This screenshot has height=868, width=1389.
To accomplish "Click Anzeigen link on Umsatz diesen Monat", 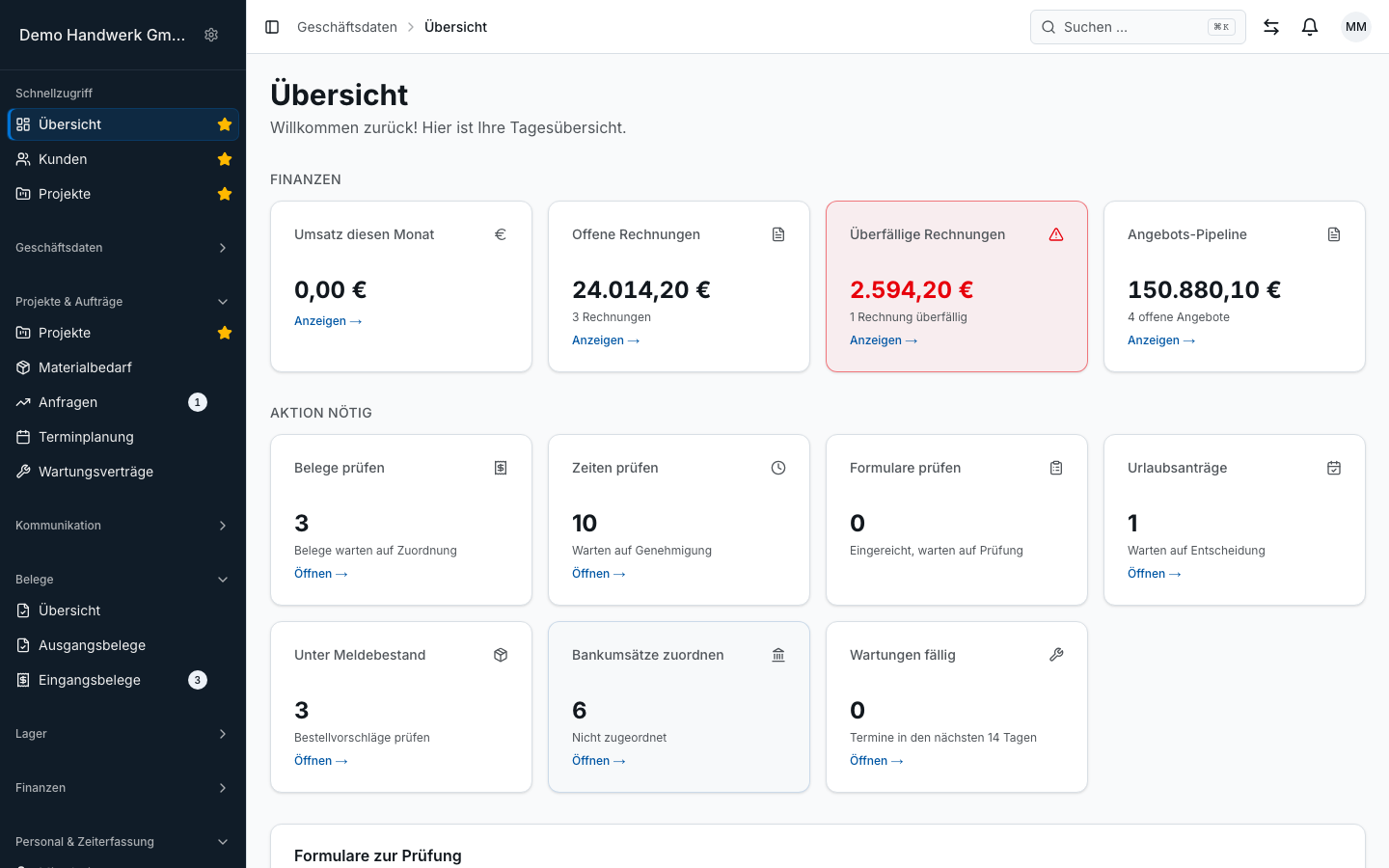I will pyautogui.click(x=328, y=321).
